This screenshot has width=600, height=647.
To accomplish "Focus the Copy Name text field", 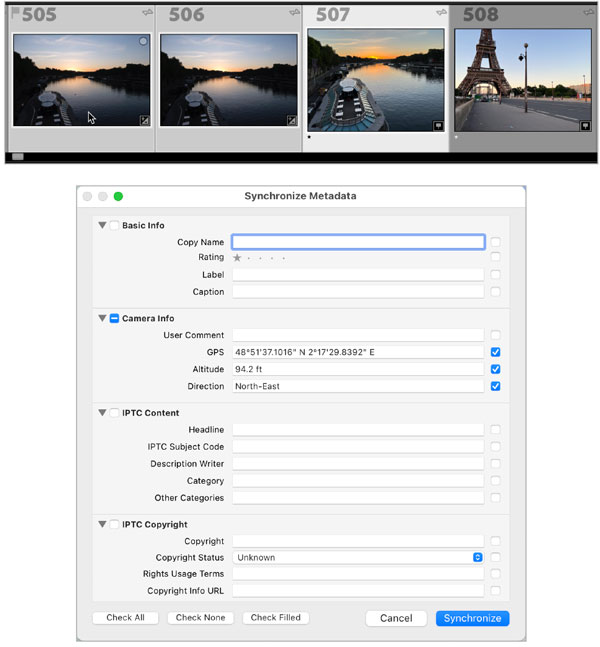I will click(x=358, y=242).
